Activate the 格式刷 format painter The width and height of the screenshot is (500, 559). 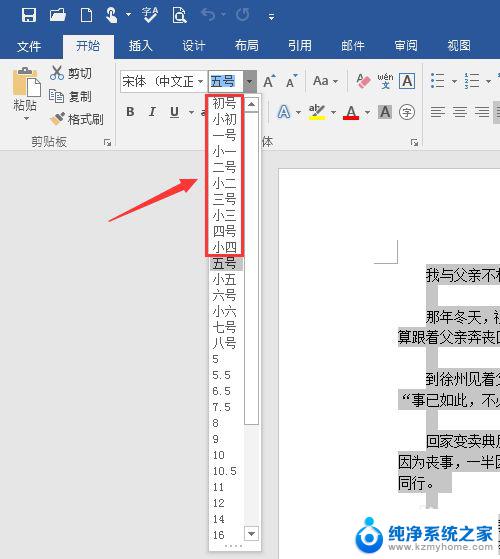(x=77, y=119)
